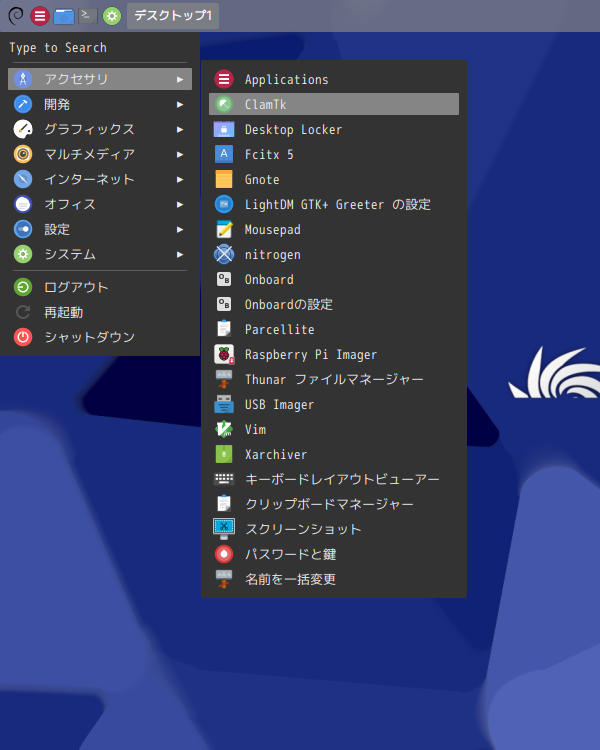Launch Desktop Locker
The image size is (600, 750).
point(334,129)
